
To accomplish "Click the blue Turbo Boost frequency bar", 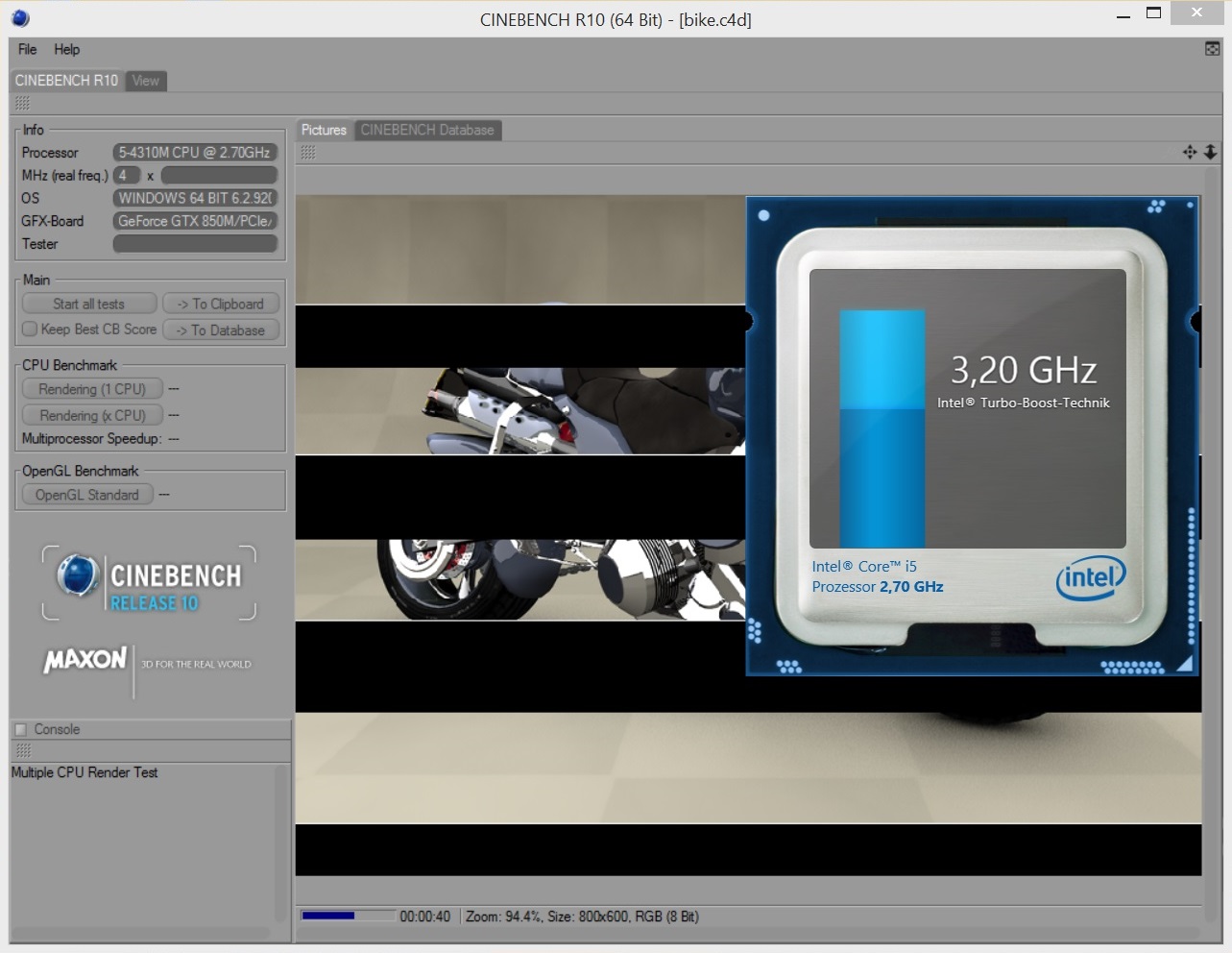I will point(882,428).
